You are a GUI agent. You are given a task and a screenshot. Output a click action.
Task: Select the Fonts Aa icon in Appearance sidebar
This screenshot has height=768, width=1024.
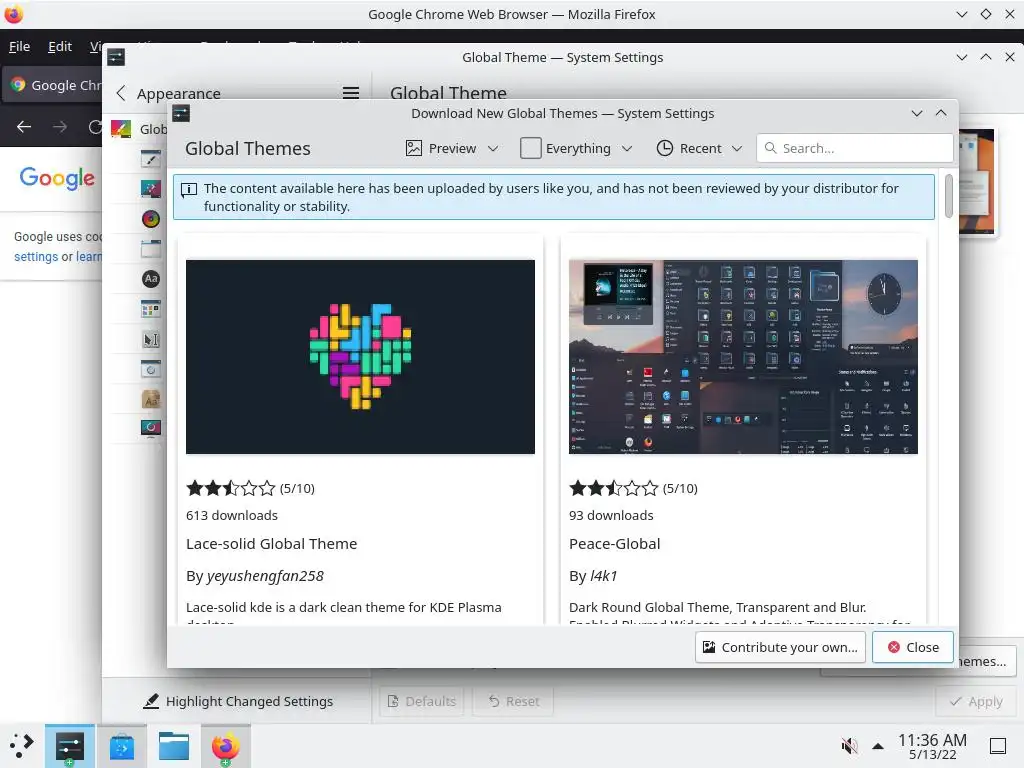(151, 279)
